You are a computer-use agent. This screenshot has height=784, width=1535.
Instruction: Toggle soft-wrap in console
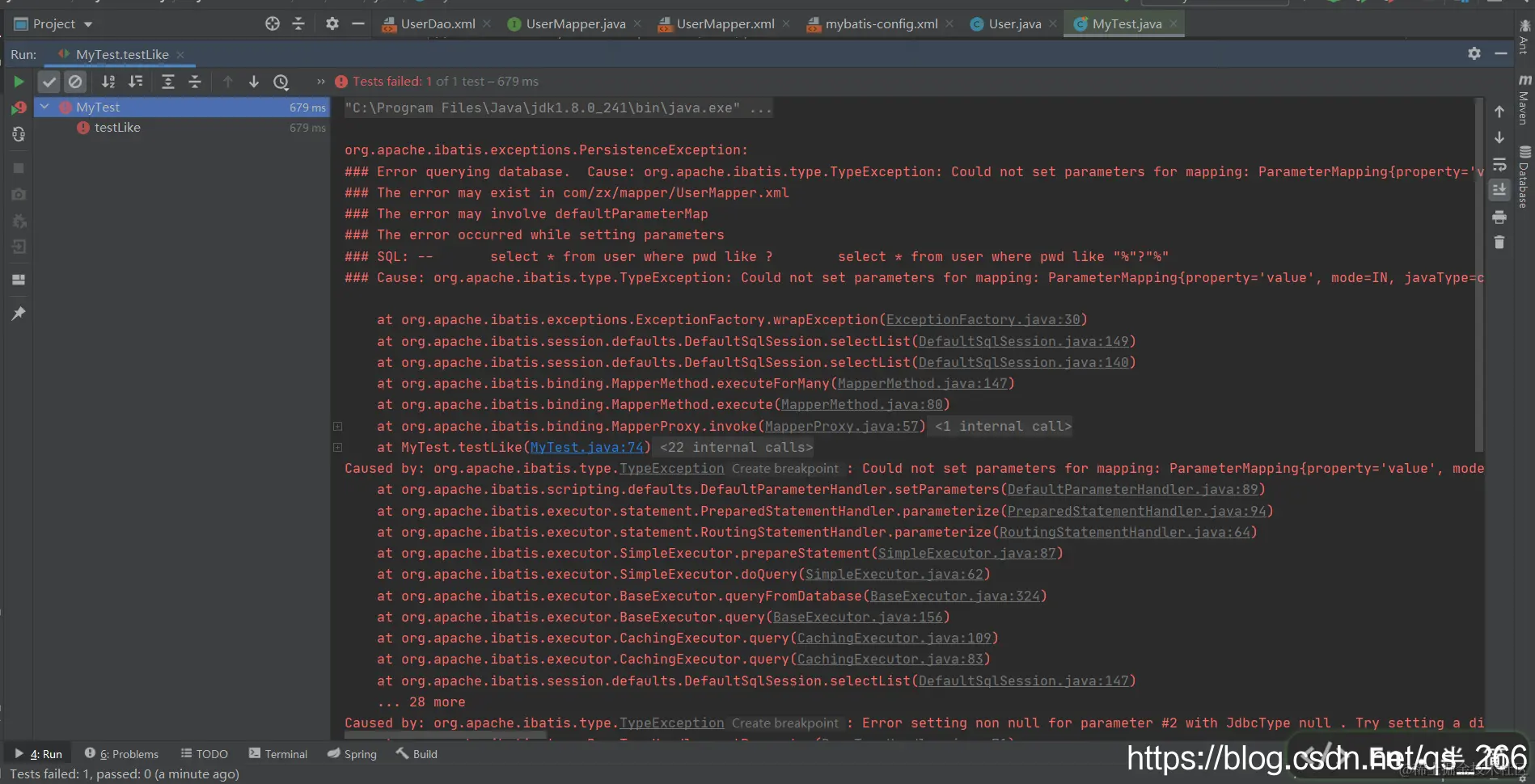click(1499, 164)
